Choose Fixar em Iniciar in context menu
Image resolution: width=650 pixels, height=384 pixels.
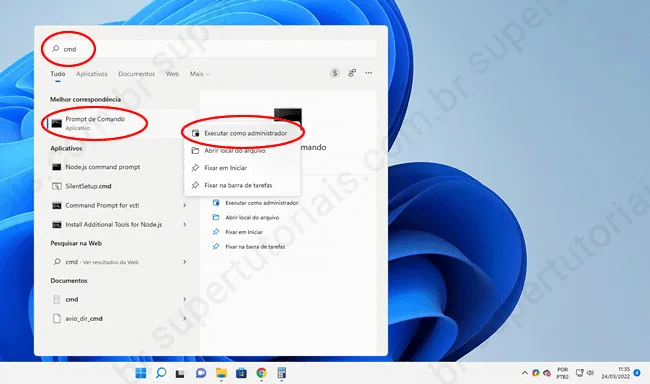click(x=242, y=168)
